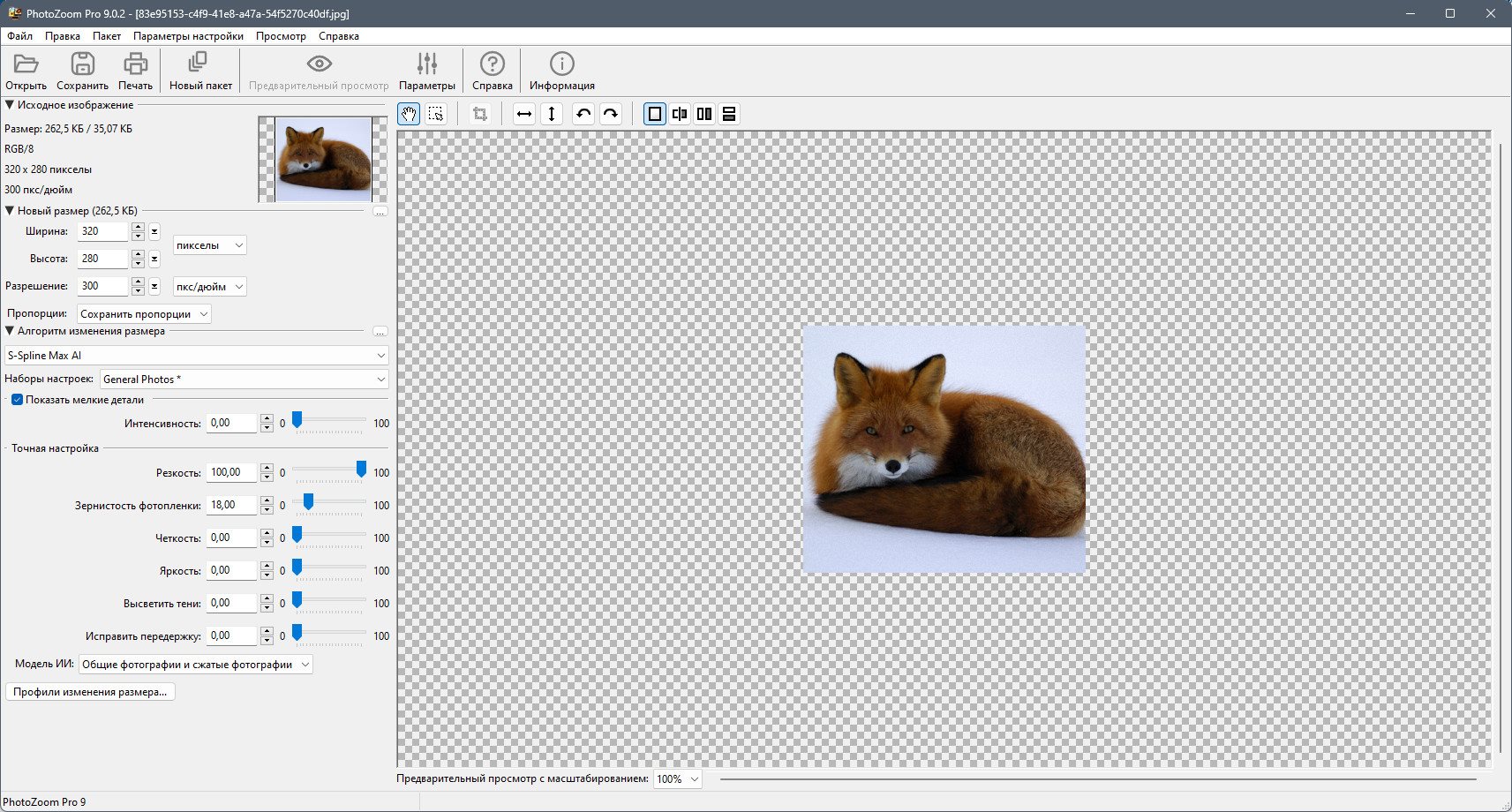Click the resize profiles button
The image size is (1512, 812).
coord(90,692)
